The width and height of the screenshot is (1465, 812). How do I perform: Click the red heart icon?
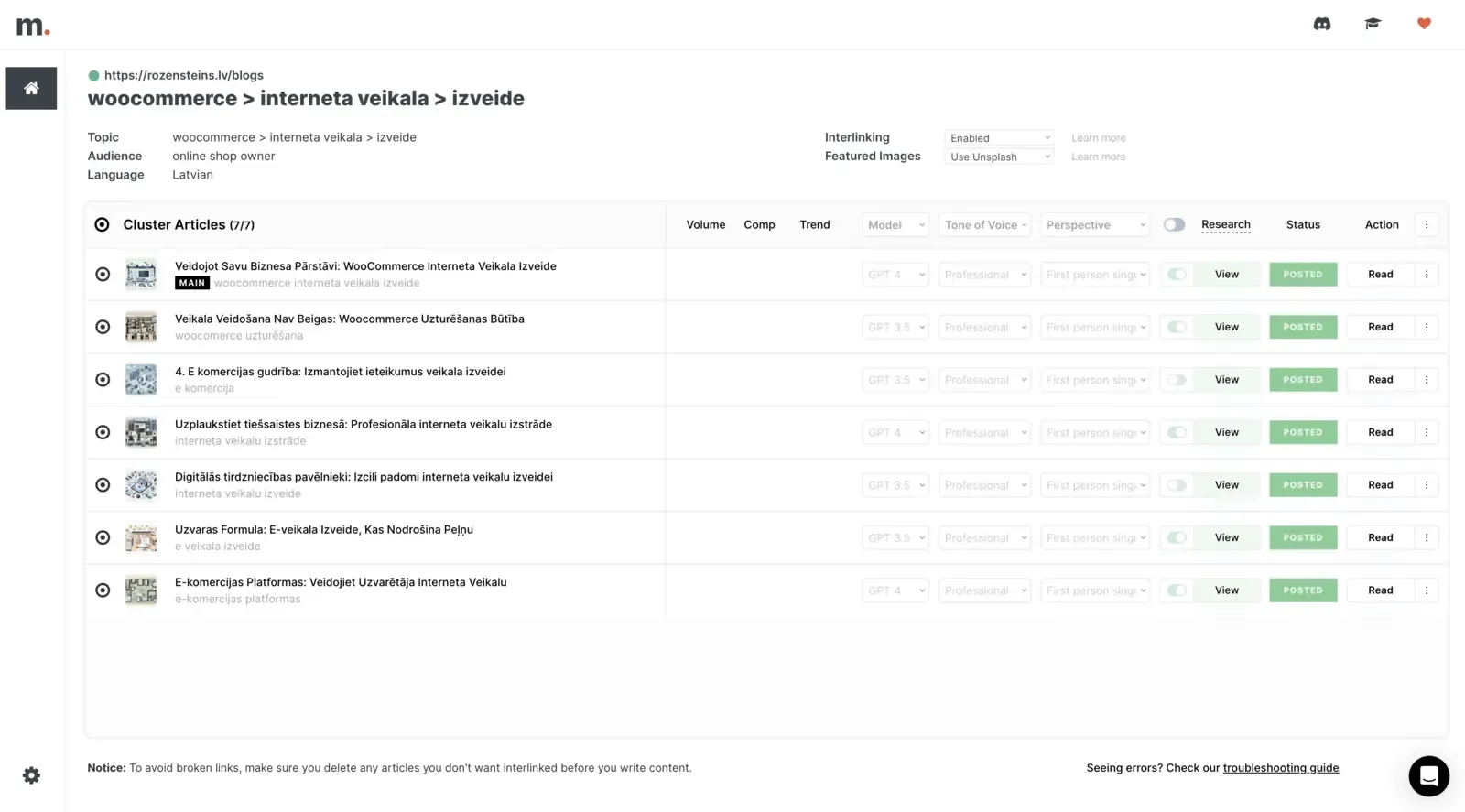pos(1424,24)
